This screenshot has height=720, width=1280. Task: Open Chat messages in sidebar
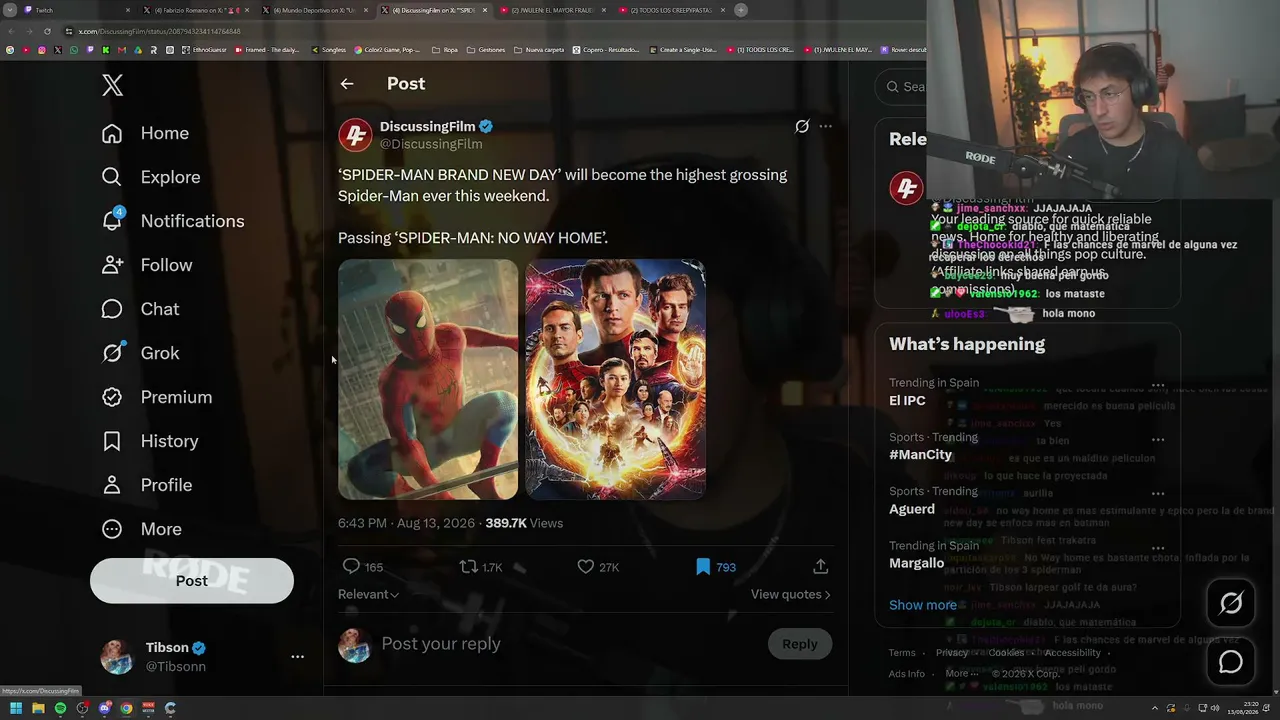point(141,309)
